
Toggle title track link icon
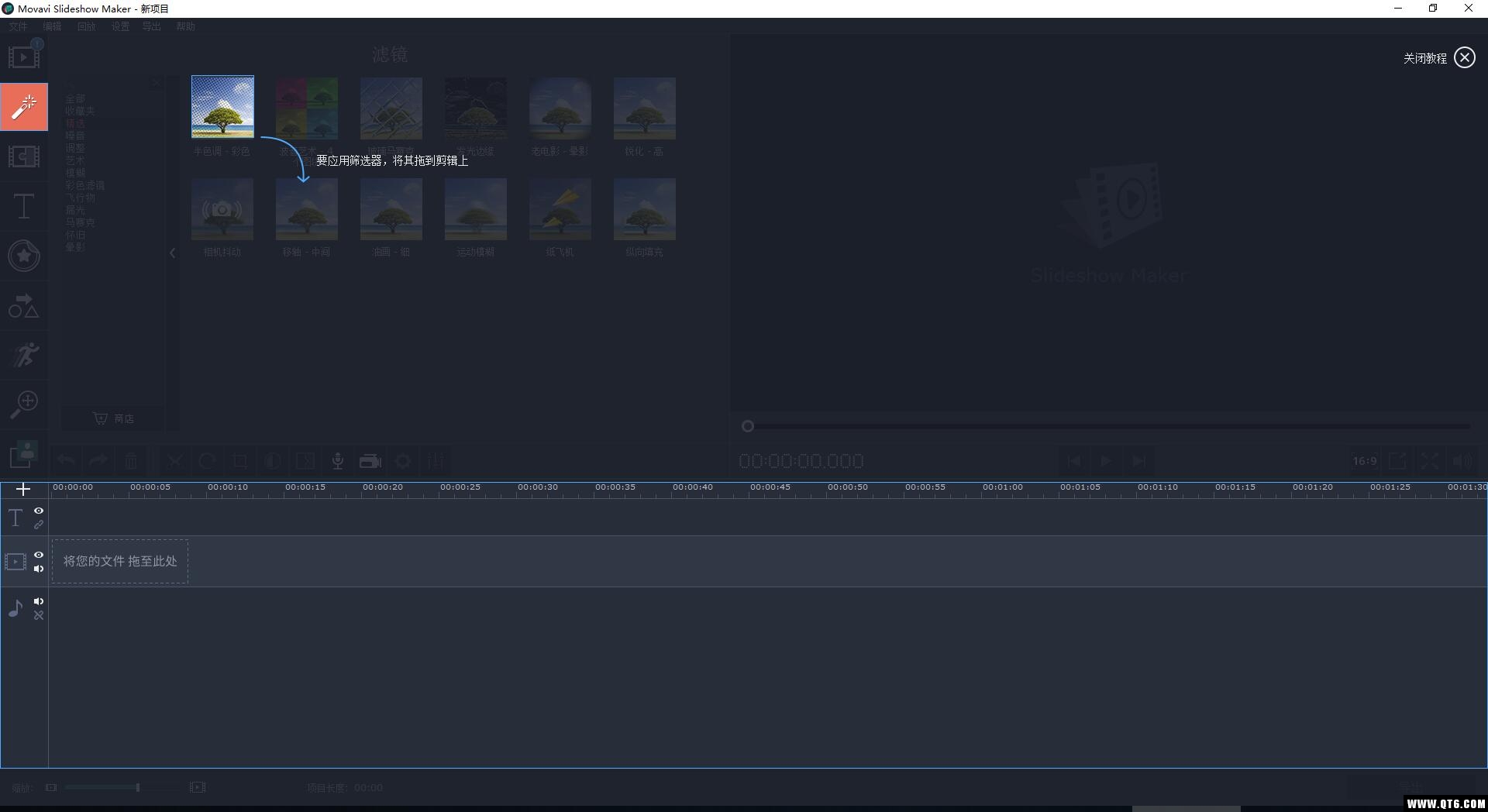39,525
